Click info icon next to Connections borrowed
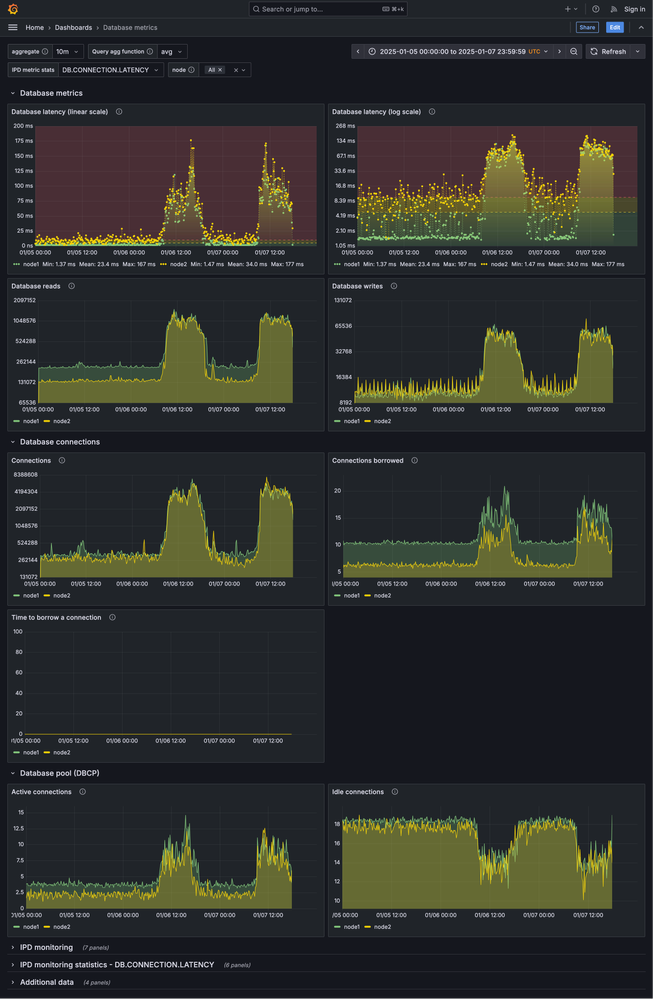Image resolution: width=653 pixels, height=999 pixels. [x=415, y=461]
